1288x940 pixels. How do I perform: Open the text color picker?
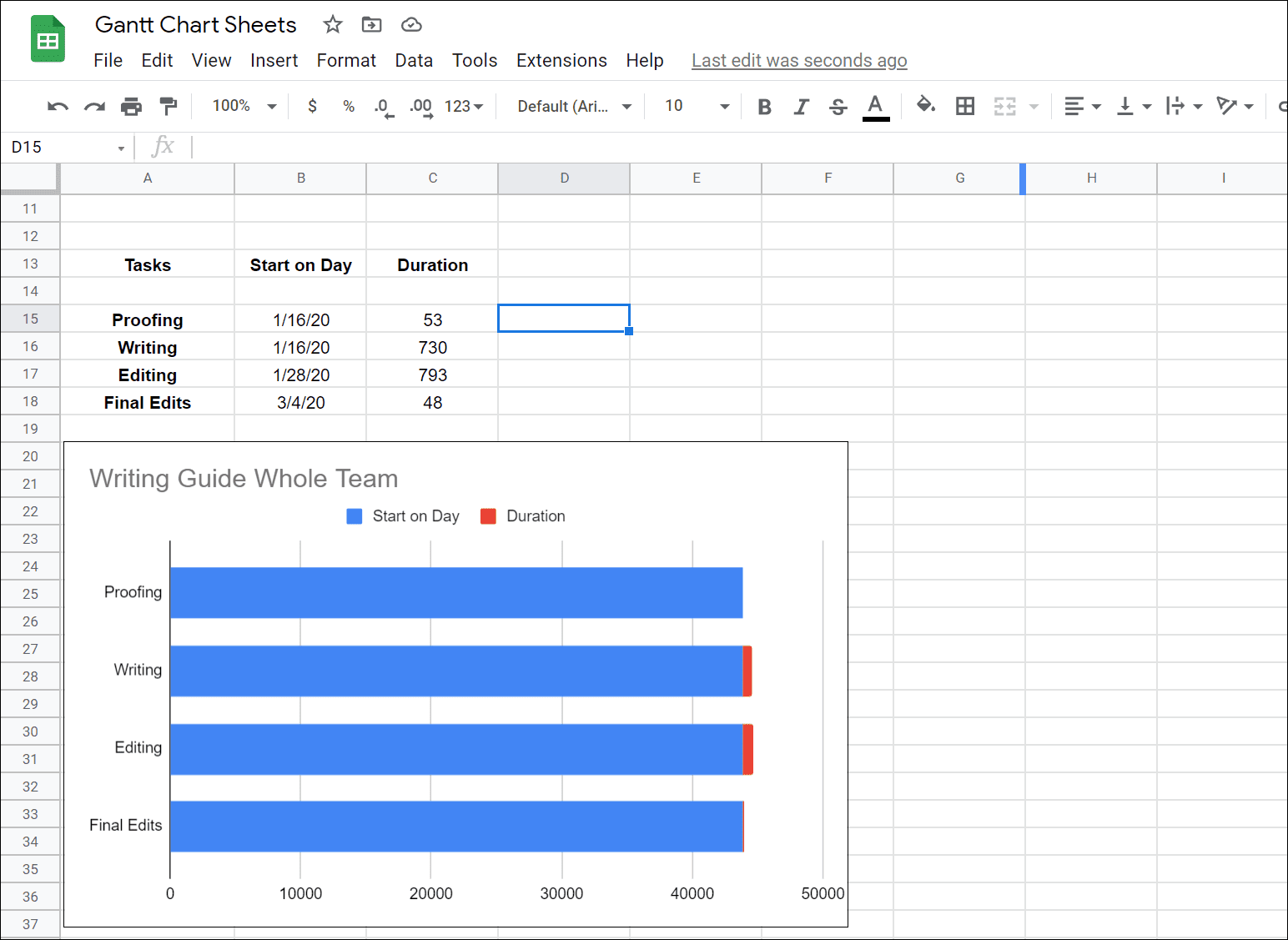point(875,107)
